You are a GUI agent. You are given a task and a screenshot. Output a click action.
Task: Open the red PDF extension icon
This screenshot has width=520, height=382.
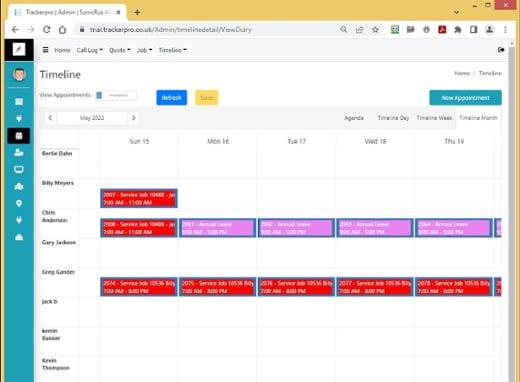point(442,30)
